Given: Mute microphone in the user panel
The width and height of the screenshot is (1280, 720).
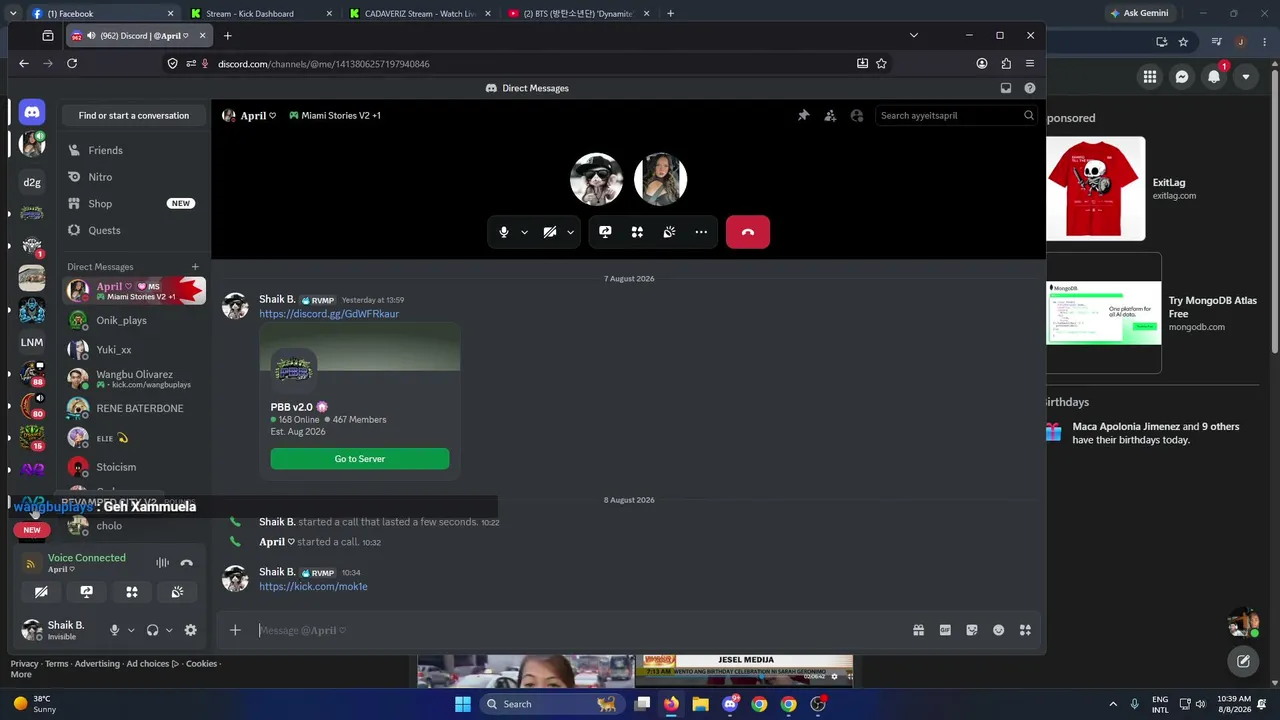Looking at the screenshot, I should [x=114, y=630].
